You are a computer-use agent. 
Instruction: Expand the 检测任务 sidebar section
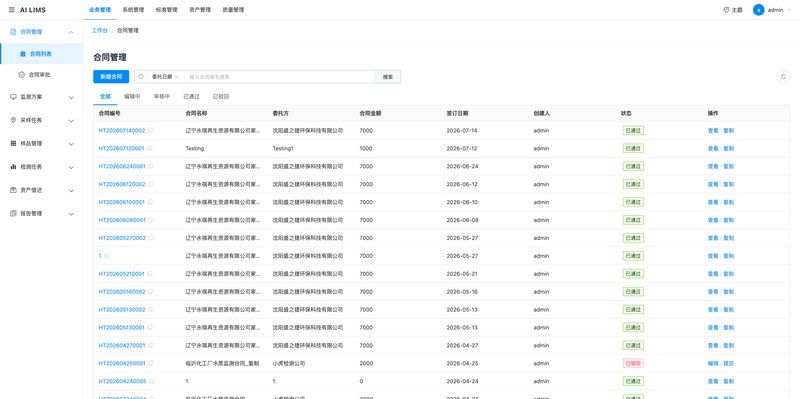pos(71,167)
